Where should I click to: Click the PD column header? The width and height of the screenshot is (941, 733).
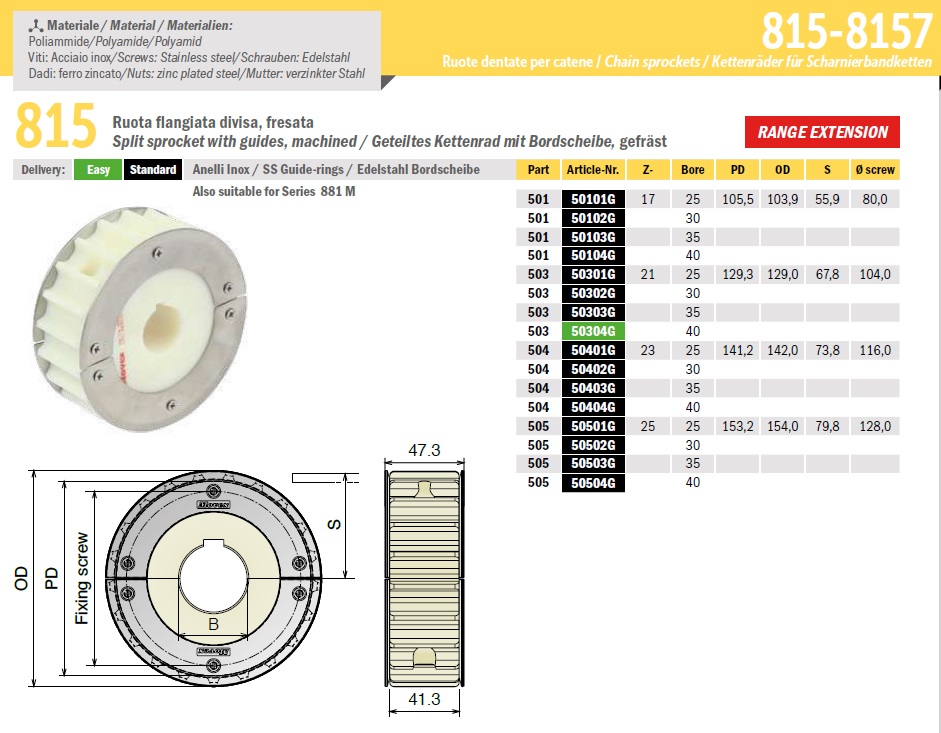737,170
